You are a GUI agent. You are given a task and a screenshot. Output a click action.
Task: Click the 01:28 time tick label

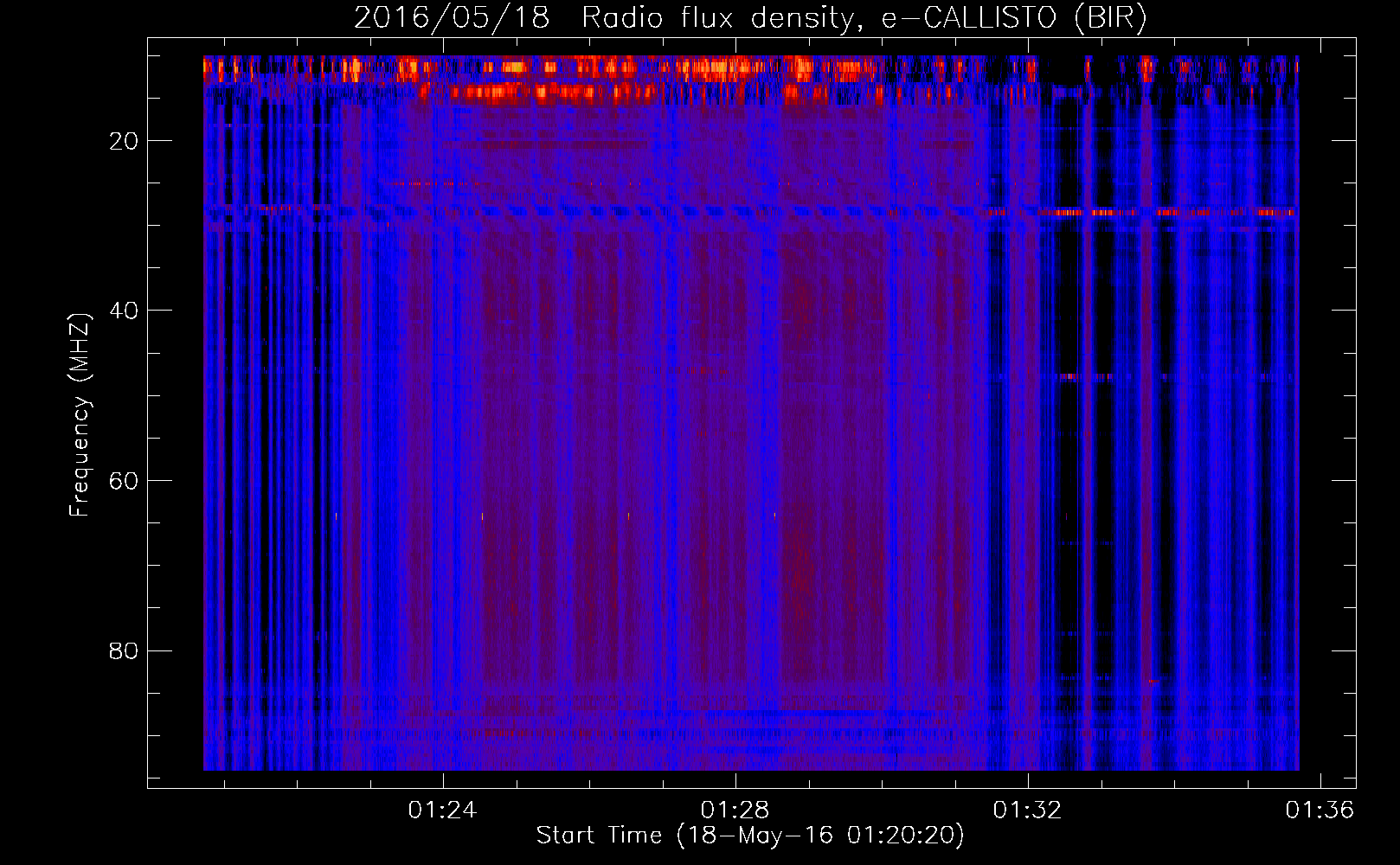(x=735, y=810)
